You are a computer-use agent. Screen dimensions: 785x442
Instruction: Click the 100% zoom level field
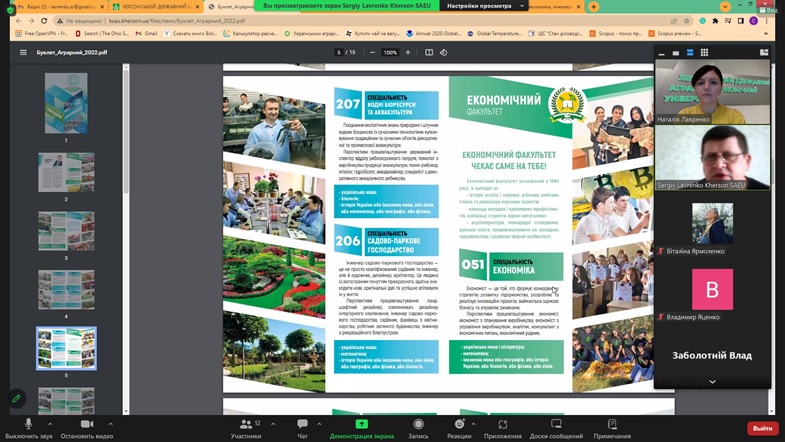point(390,52)
